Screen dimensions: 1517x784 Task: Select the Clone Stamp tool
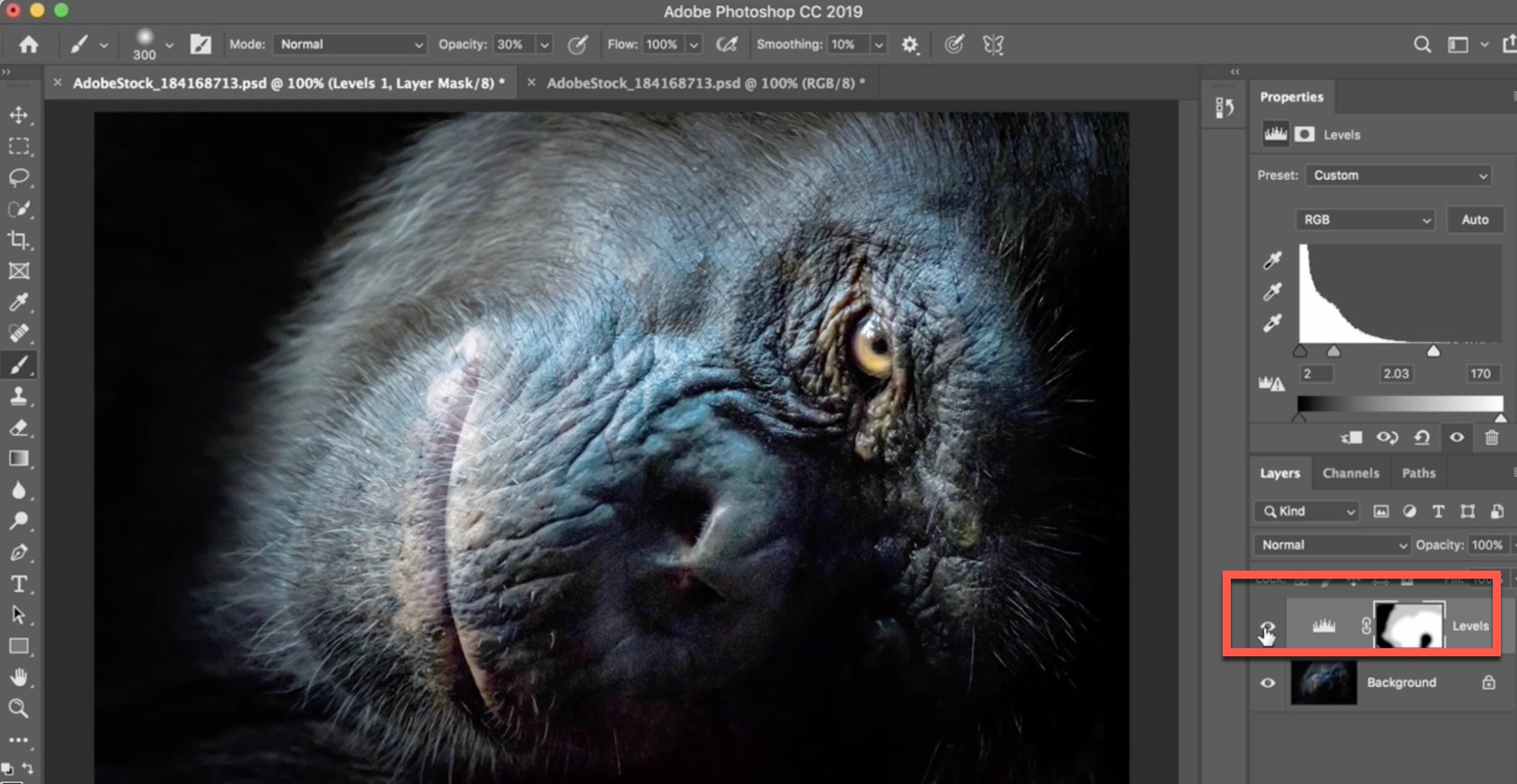[x=19, y=396]
